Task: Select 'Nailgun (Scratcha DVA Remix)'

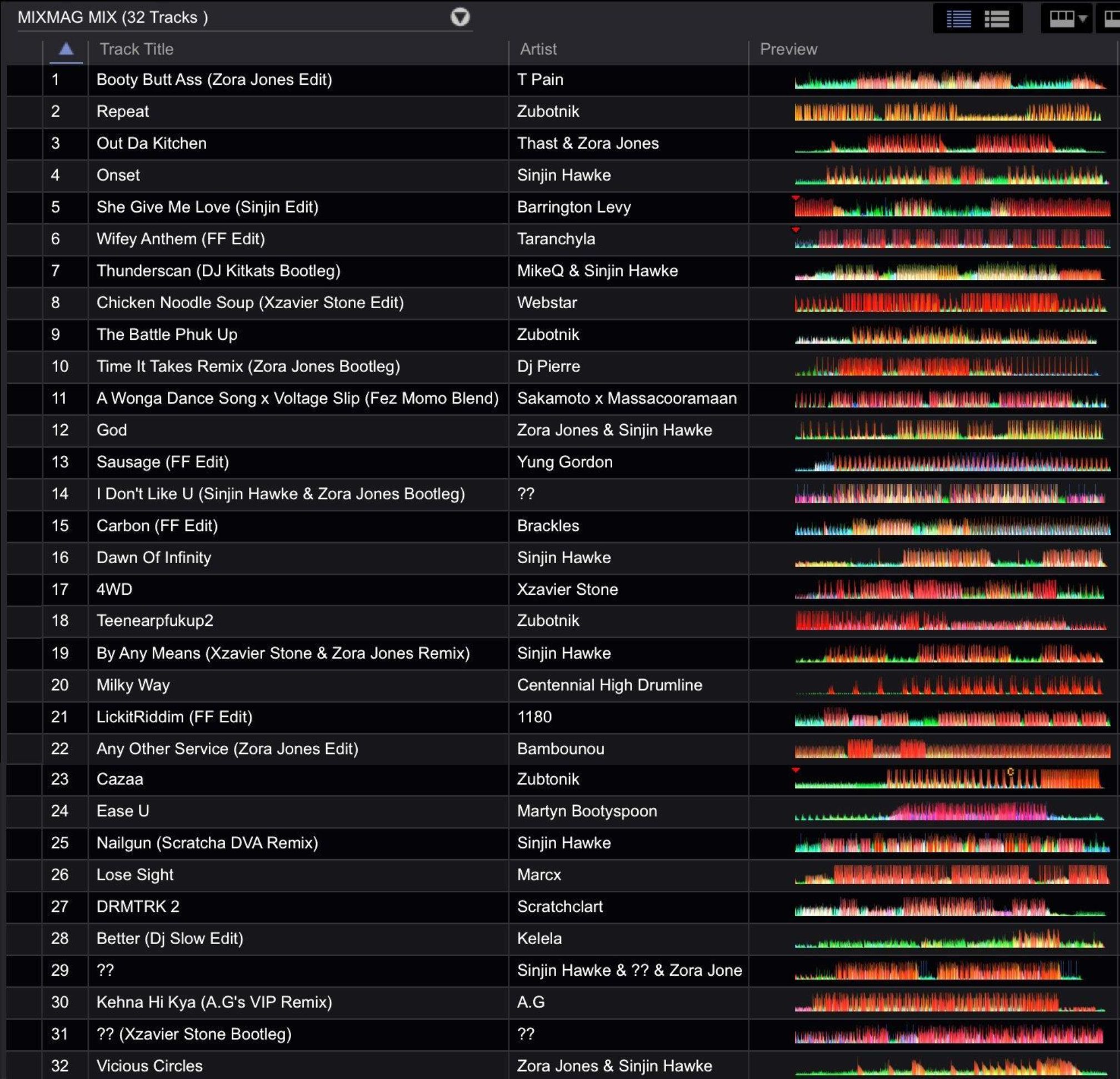Action: pyautogui.click(x=207, y=844)
